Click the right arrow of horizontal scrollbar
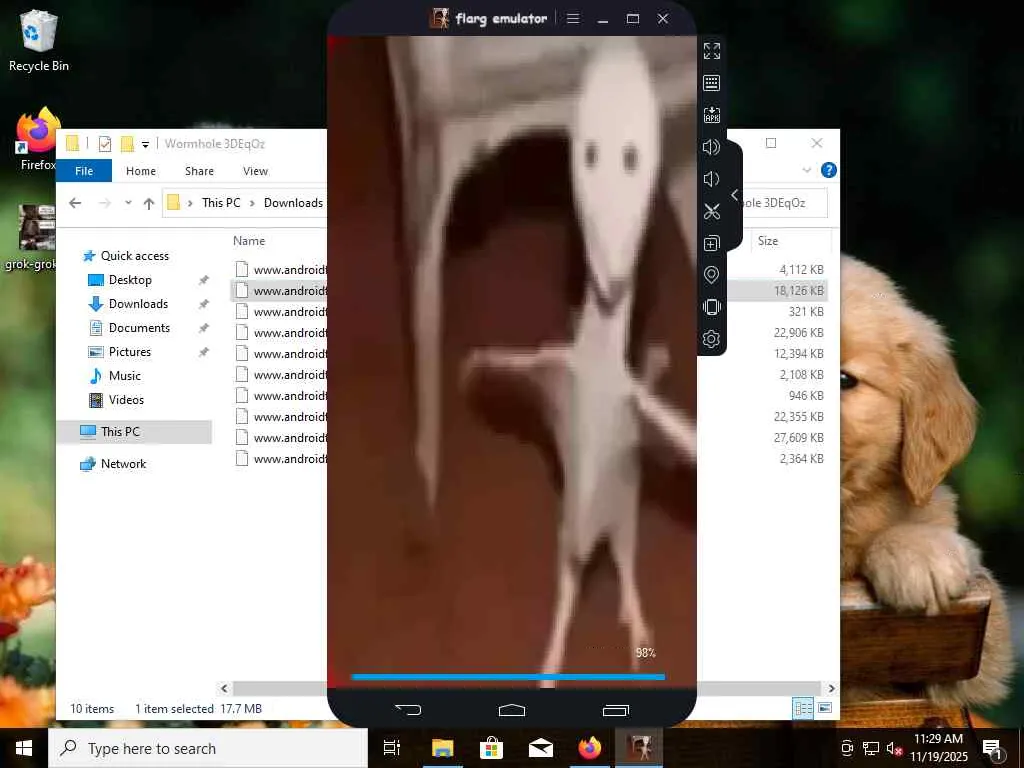Image resolution: width=1024 pixels, height=768 pixels. point(831,688)
